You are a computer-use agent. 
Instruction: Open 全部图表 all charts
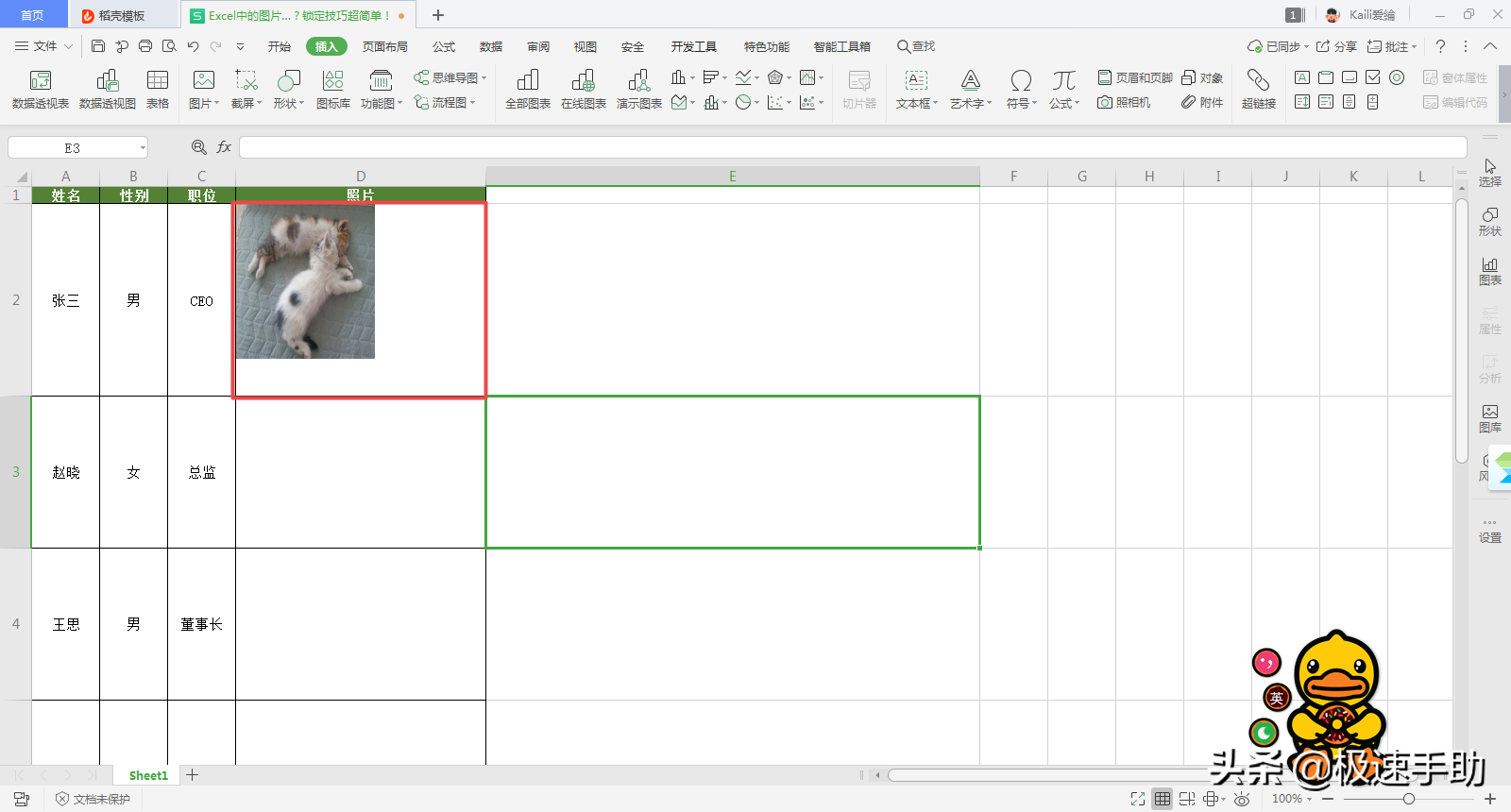(x=528, y=90)
